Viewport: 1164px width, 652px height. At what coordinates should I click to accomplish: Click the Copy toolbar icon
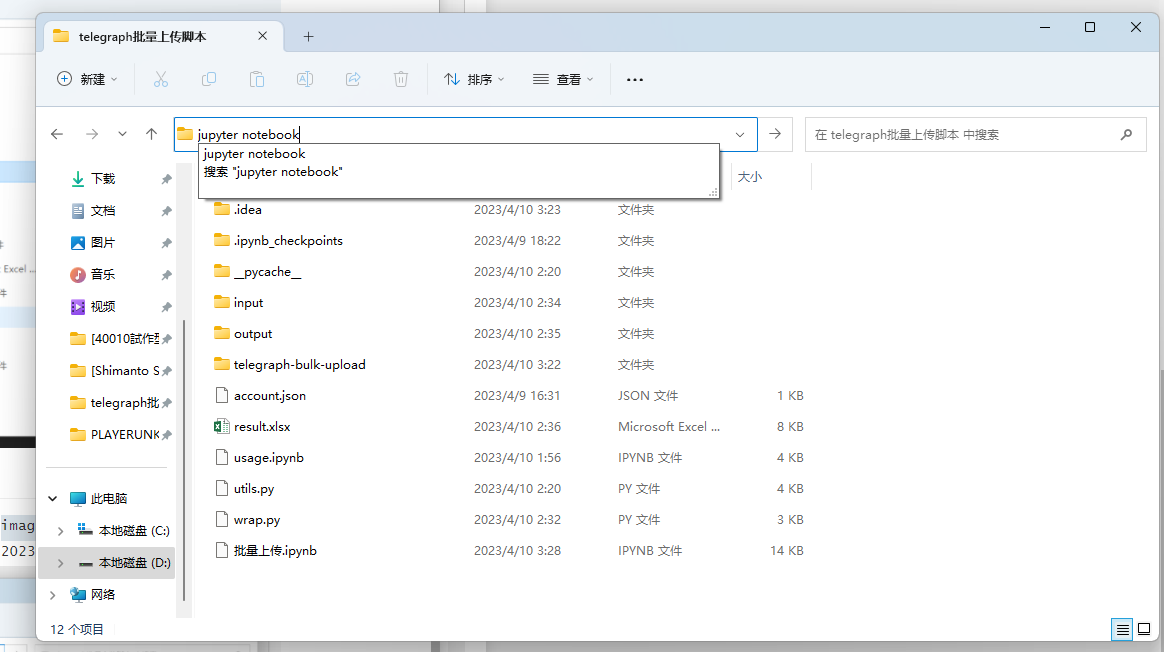tap(209, 79)
